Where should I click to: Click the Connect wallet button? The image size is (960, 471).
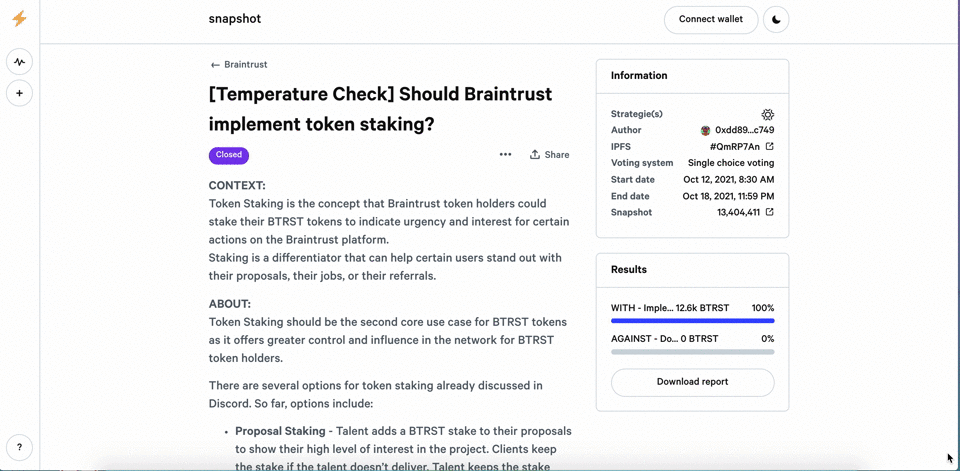(711, 20)
